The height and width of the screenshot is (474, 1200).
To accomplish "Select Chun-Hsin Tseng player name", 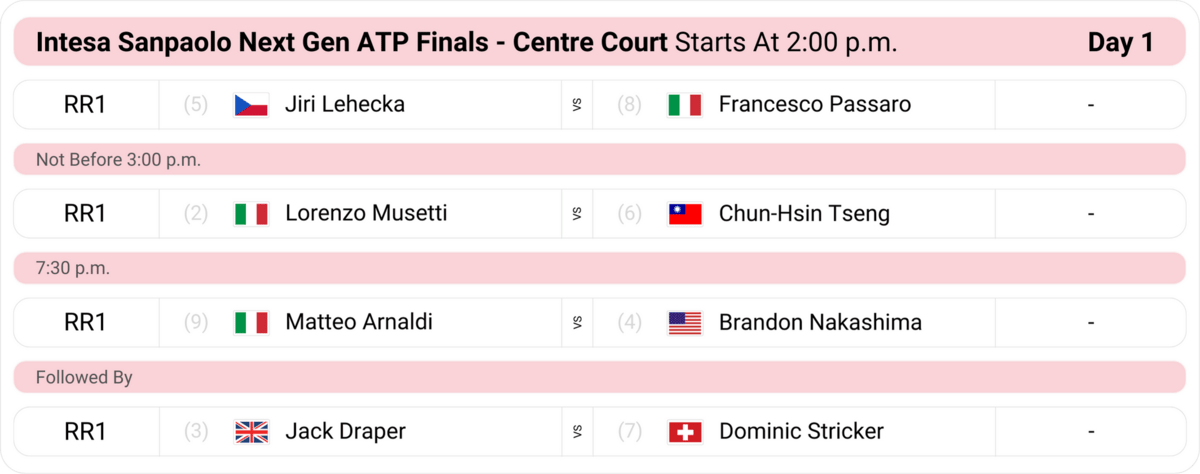I will click(804, 214).
